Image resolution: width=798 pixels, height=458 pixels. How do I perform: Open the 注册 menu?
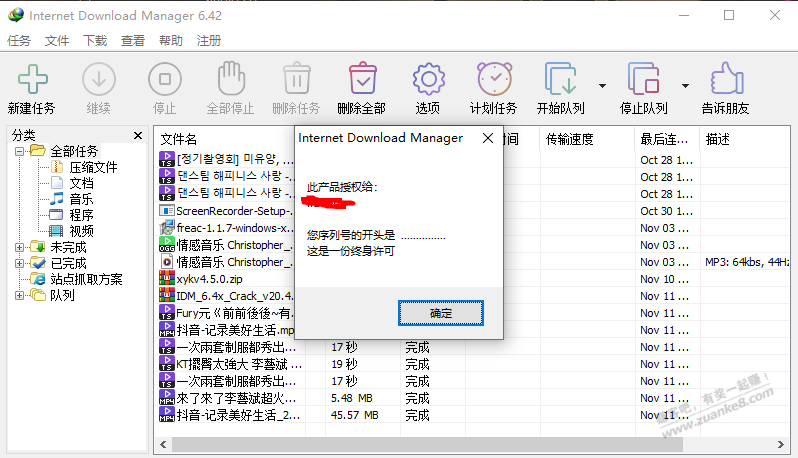[x=209, y=41]
